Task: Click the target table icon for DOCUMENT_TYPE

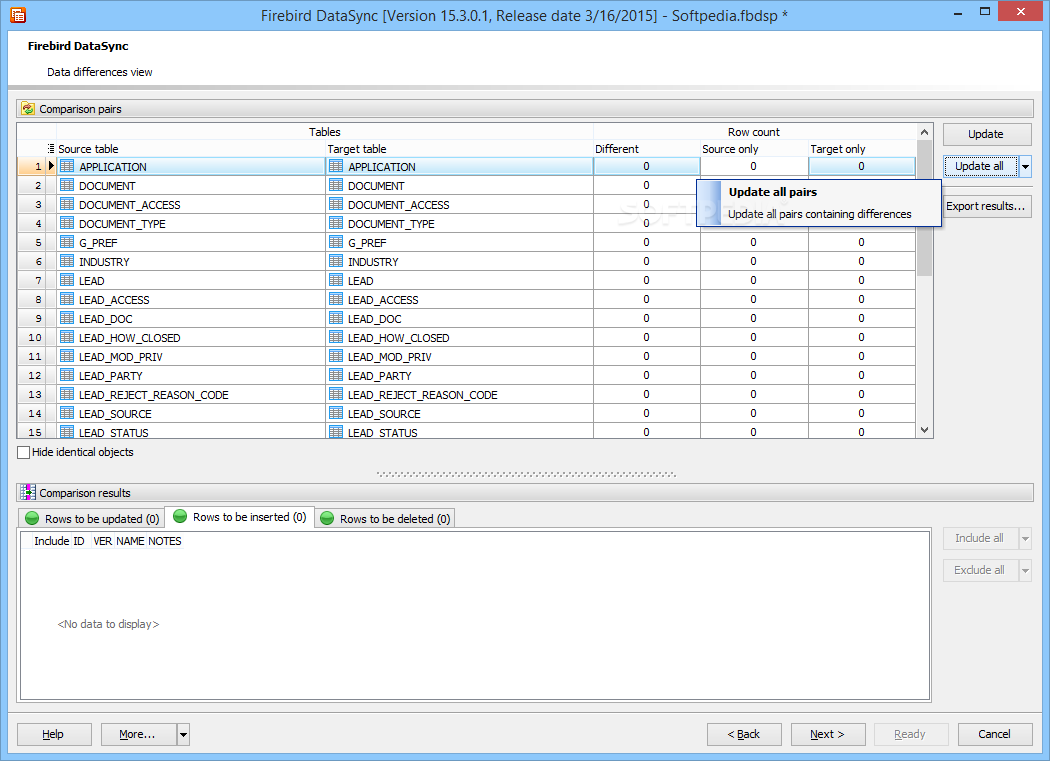Action: 336,223
